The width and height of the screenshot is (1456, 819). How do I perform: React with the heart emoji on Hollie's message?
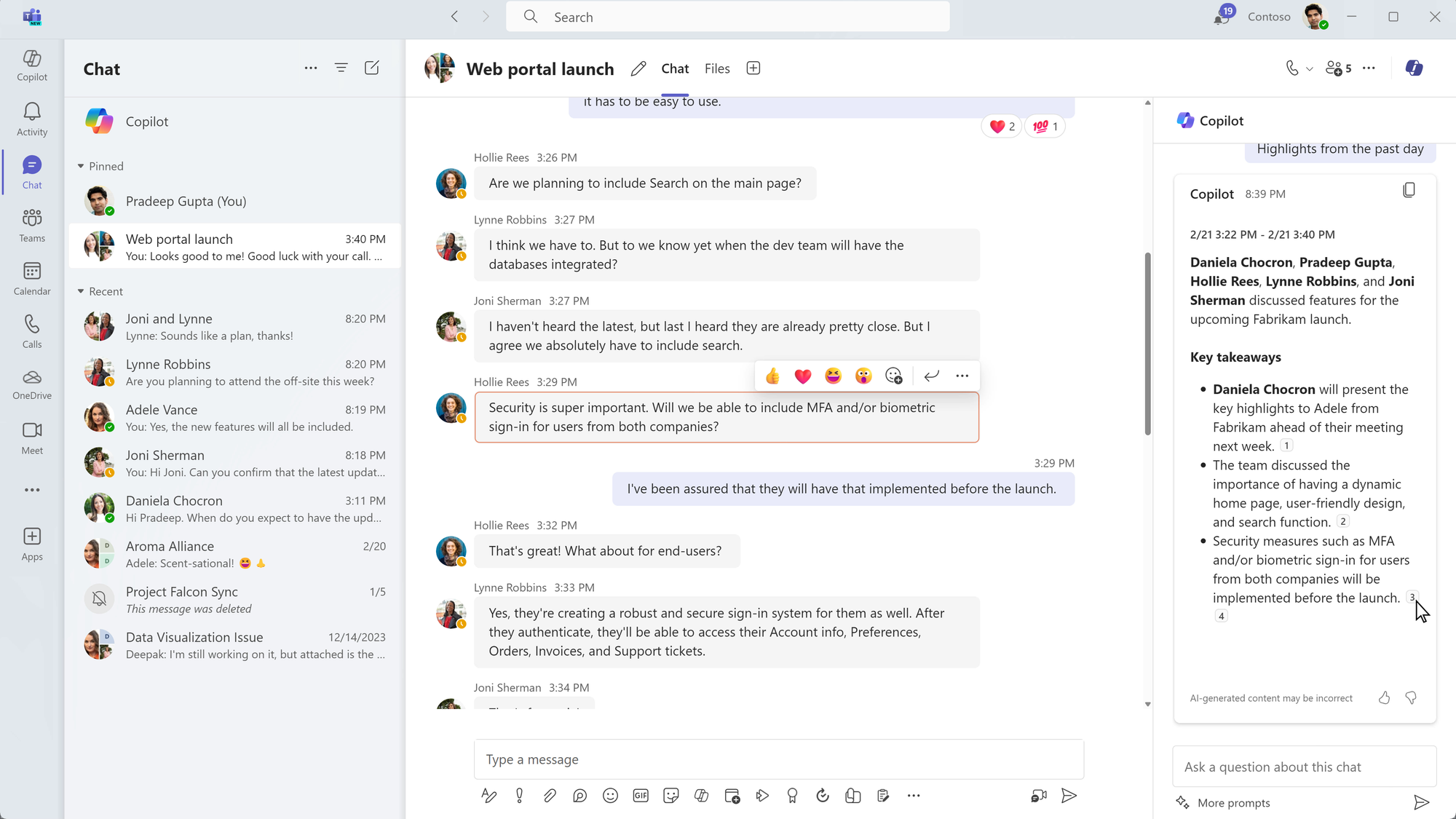[803, 376]
